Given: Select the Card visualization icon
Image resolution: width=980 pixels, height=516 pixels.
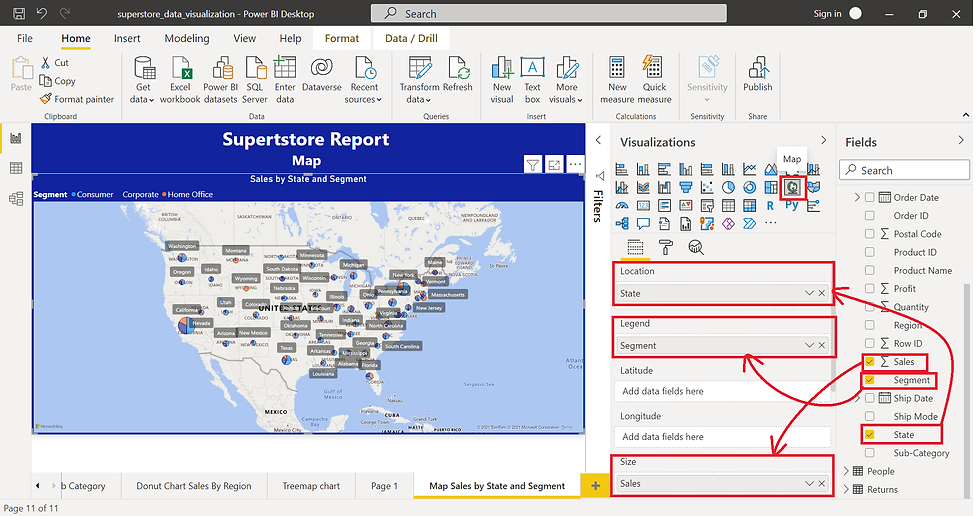Looking at the screenshot, I should [643, 206].
